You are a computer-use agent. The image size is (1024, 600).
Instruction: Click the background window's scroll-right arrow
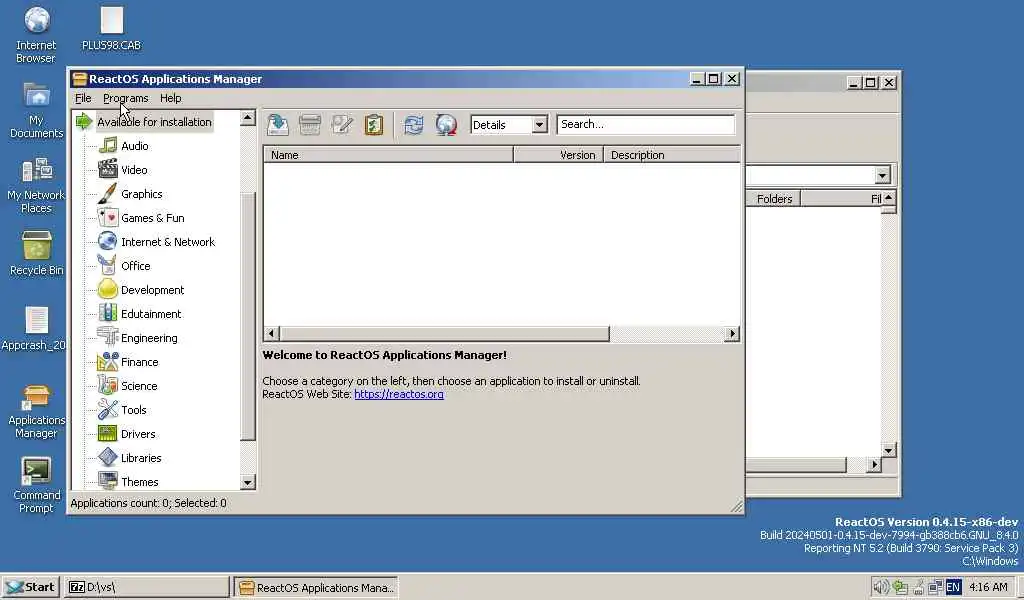(x=874, y=465)
